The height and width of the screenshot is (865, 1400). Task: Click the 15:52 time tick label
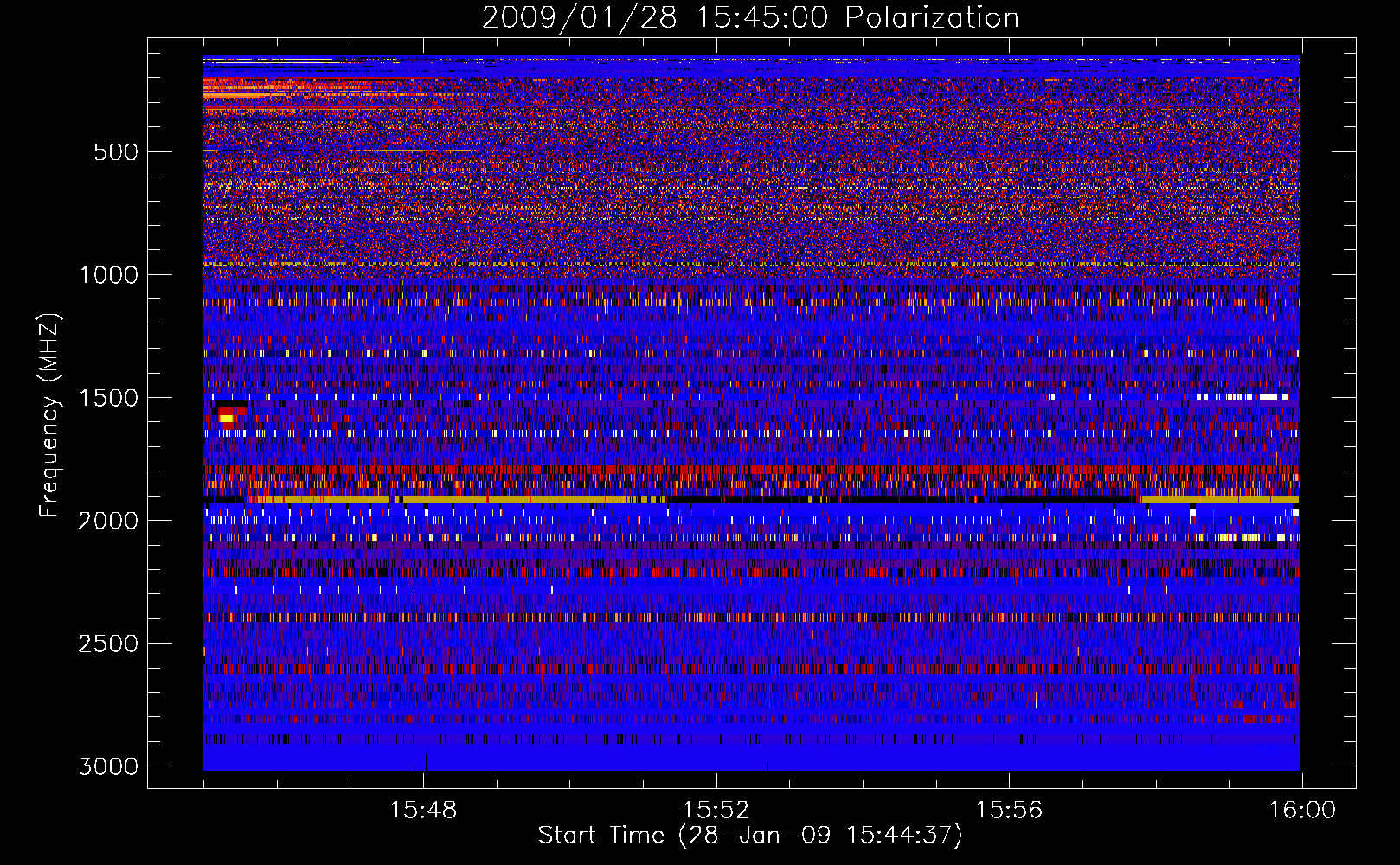coord(716,811)
